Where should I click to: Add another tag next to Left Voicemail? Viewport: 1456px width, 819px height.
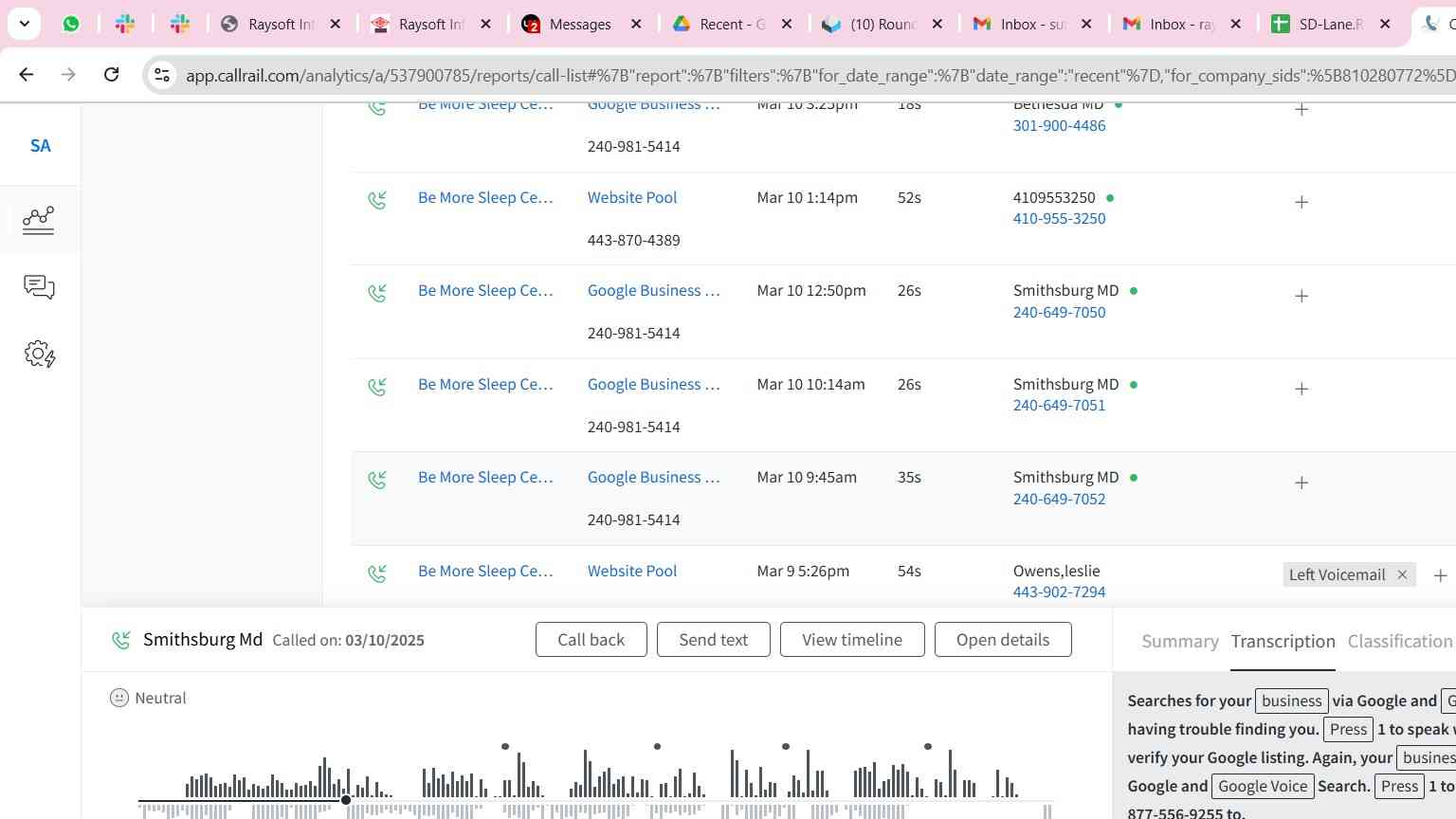1440,575
